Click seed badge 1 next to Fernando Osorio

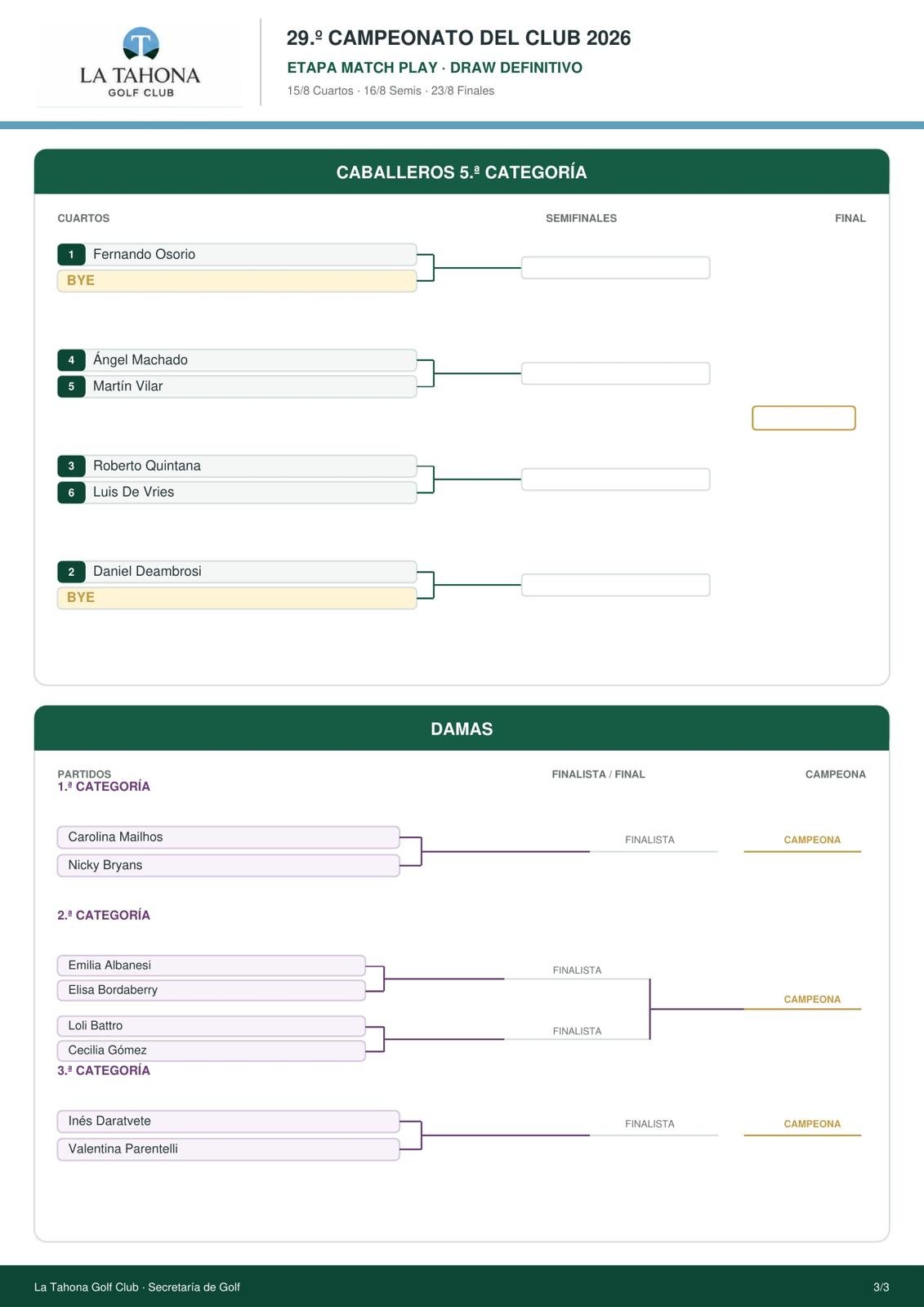pyautogui.click(x=71, y=254)
